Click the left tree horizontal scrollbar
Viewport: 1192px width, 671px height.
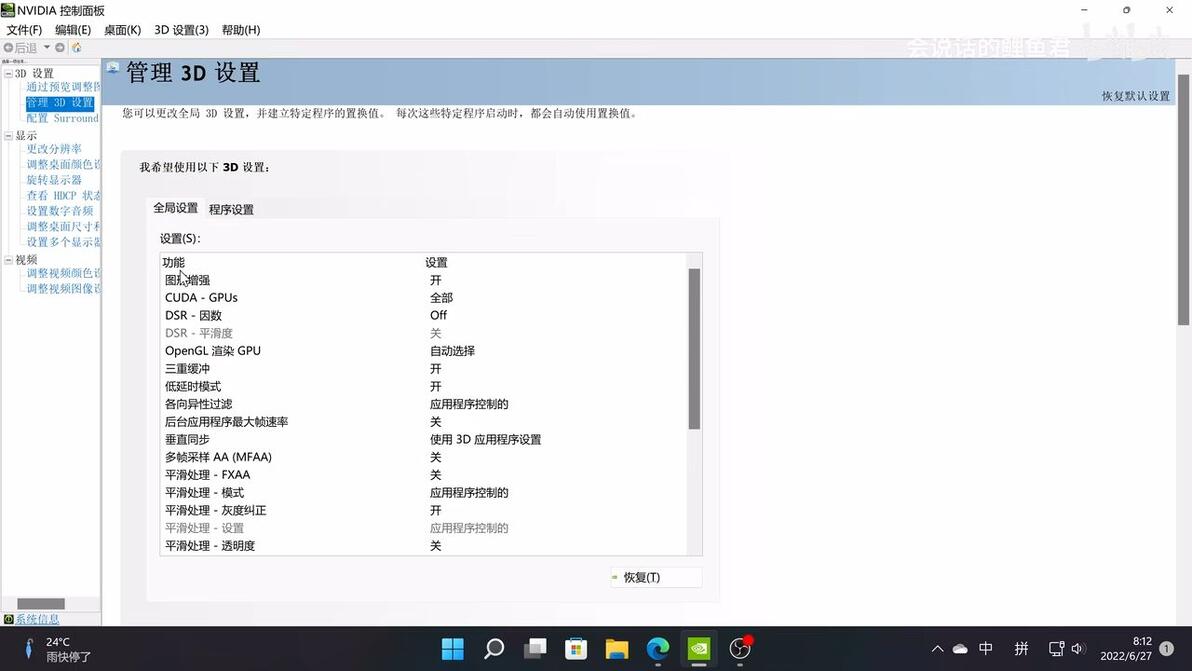(41, 603)
